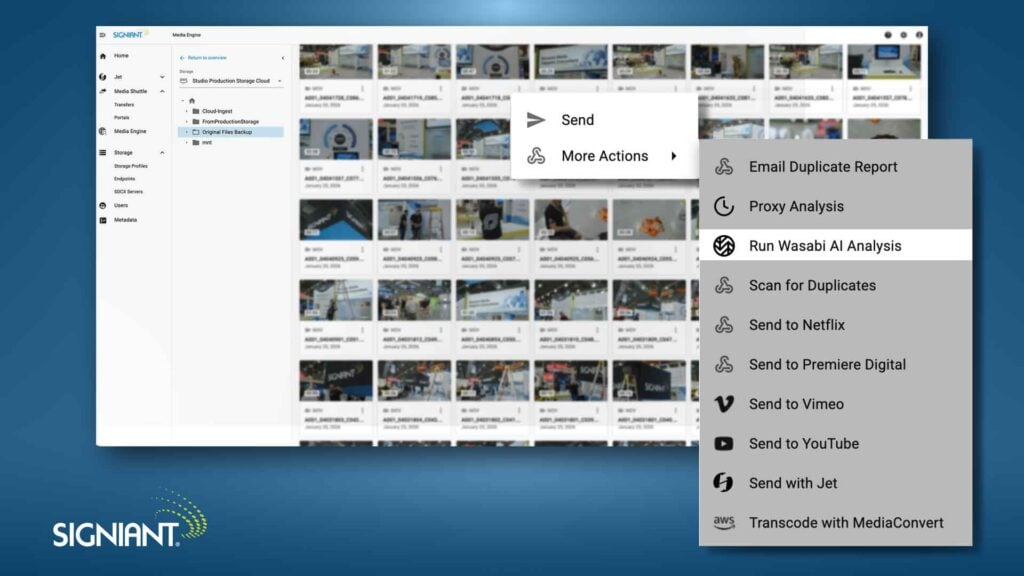This screenshot has height=576, width=1024.
Task: Open the first video thumbnail in top row
Action: pyautogui.click(x=336, y=61)
